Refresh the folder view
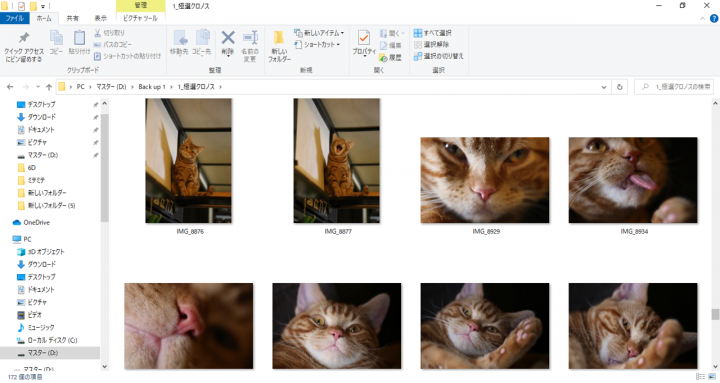The image size is (720, 383). click(x=619, y=87)
